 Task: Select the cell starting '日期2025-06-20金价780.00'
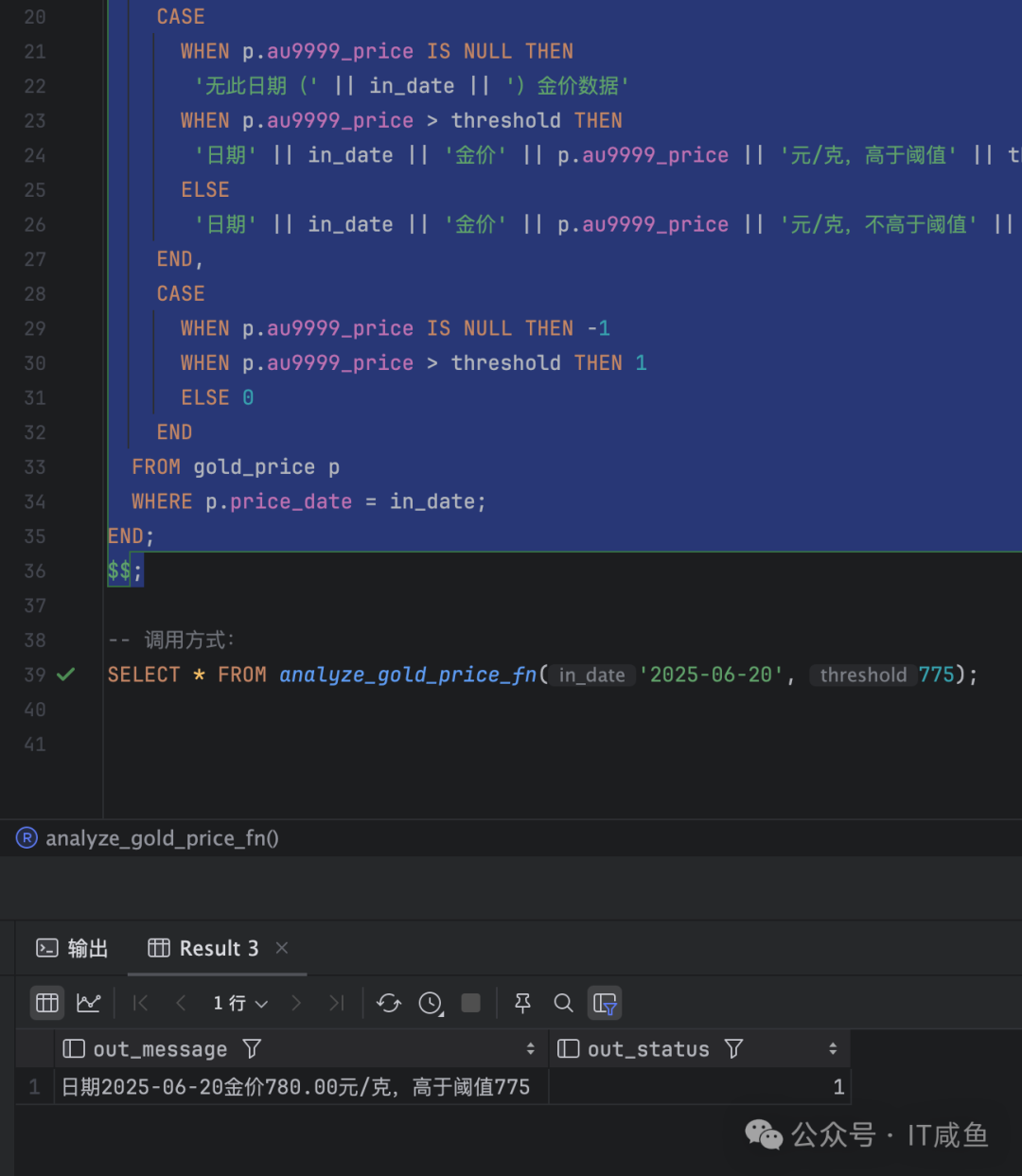coord(301,1087)
